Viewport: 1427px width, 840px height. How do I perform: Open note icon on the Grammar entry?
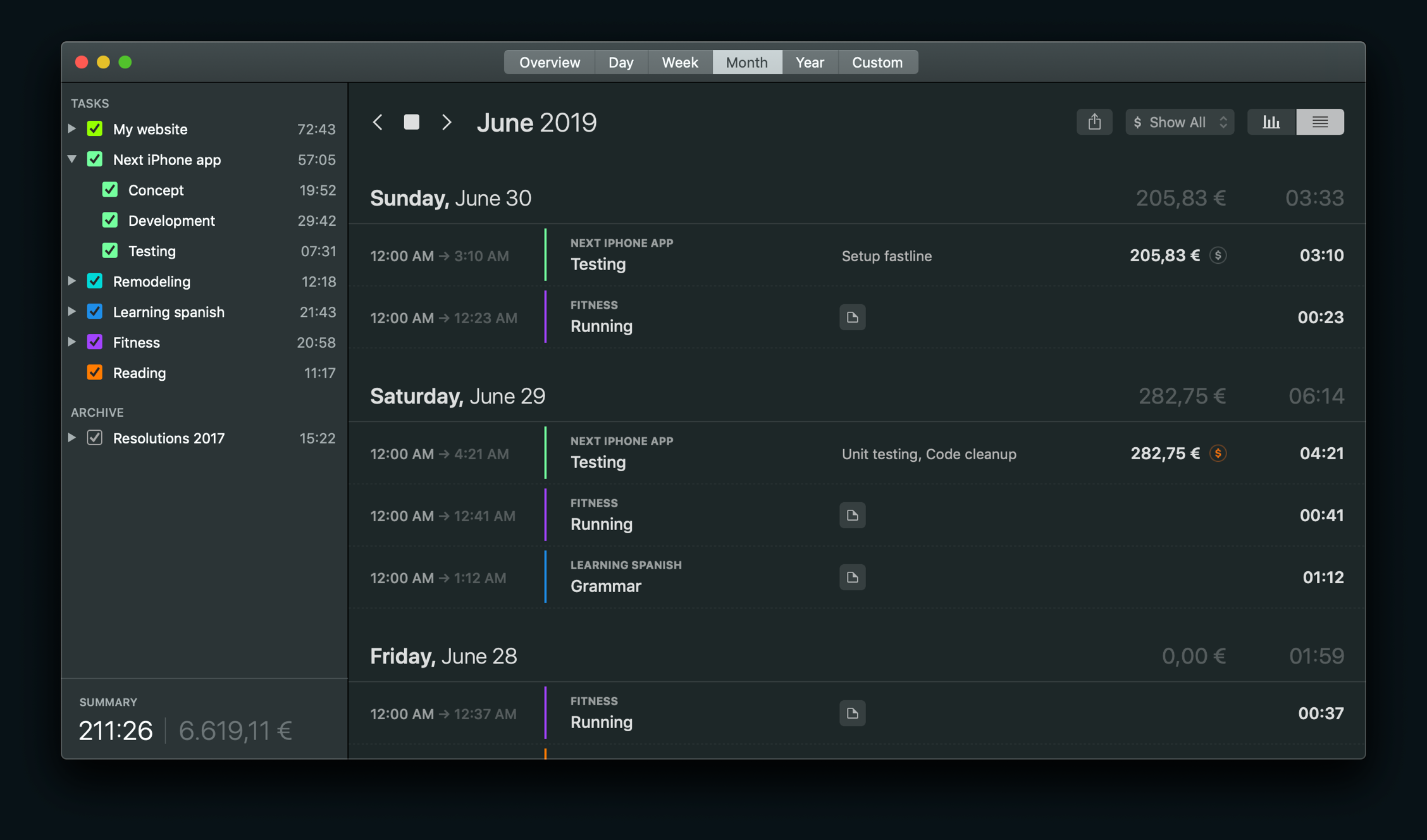[x=853, y=577]
